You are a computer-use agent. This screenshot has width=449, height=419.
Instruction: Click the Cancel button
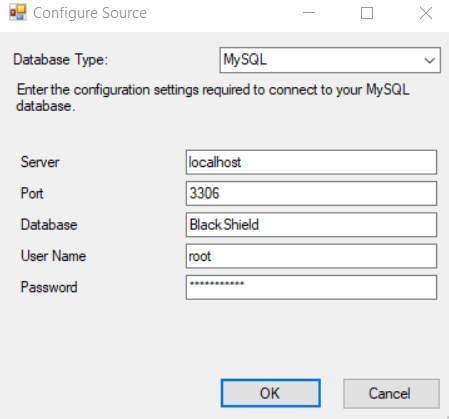tap(391, 393)
